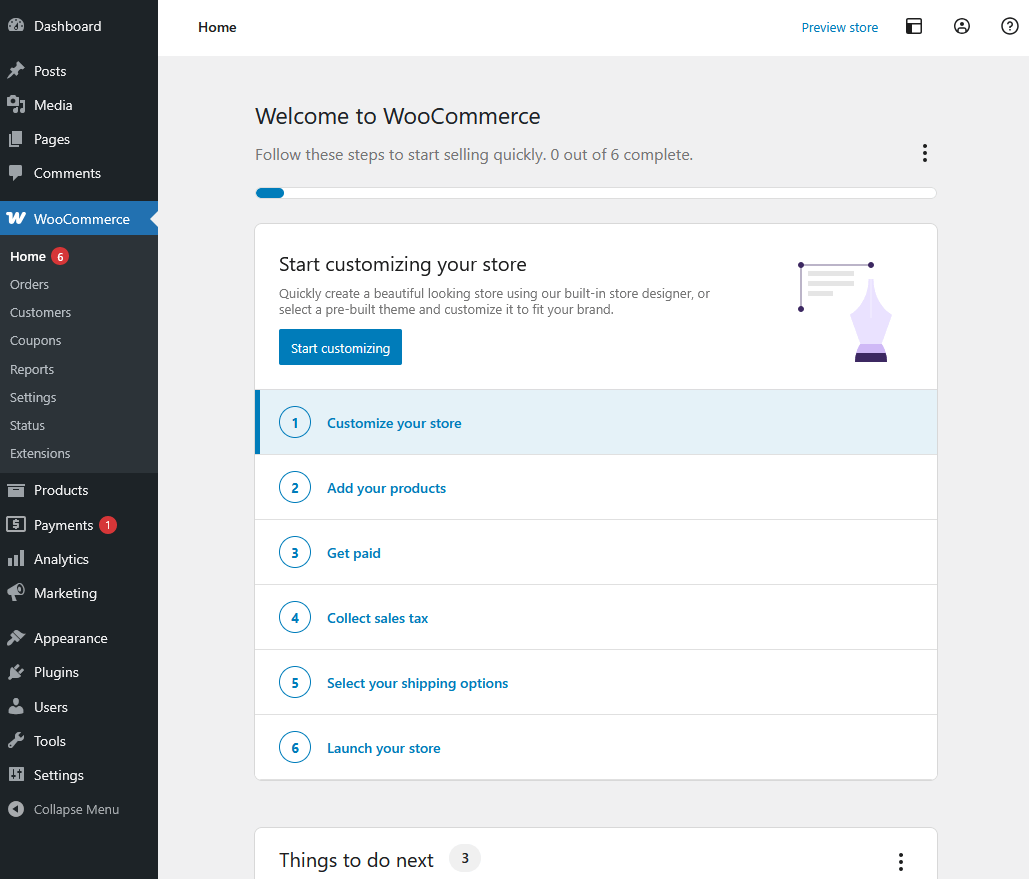This screenshot has width=1029, height=879.
Task: Click the Appearance paintbrush icon
Action: pos(16,637)
